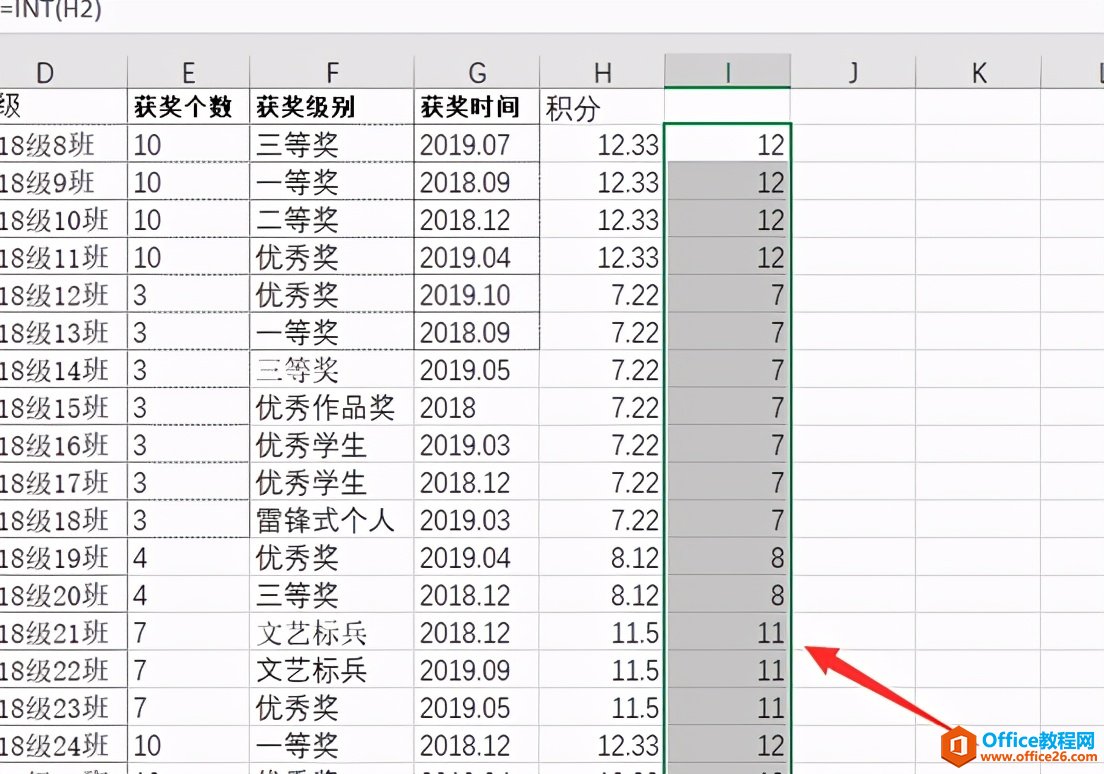Click 一等奖 in the 18级9班 row
Image resolution: width=1104 pixels, height=774 pixels.
pos(332,182)
